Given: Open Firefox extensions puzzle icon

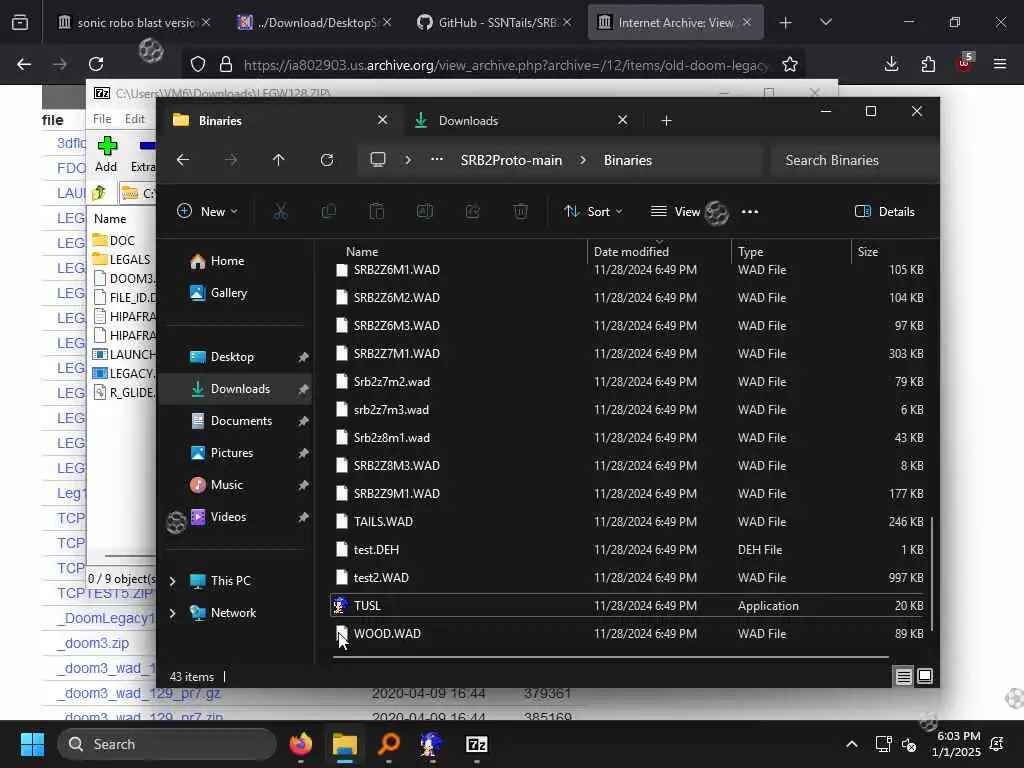Looking at the screenshot, I should point(928,64).
